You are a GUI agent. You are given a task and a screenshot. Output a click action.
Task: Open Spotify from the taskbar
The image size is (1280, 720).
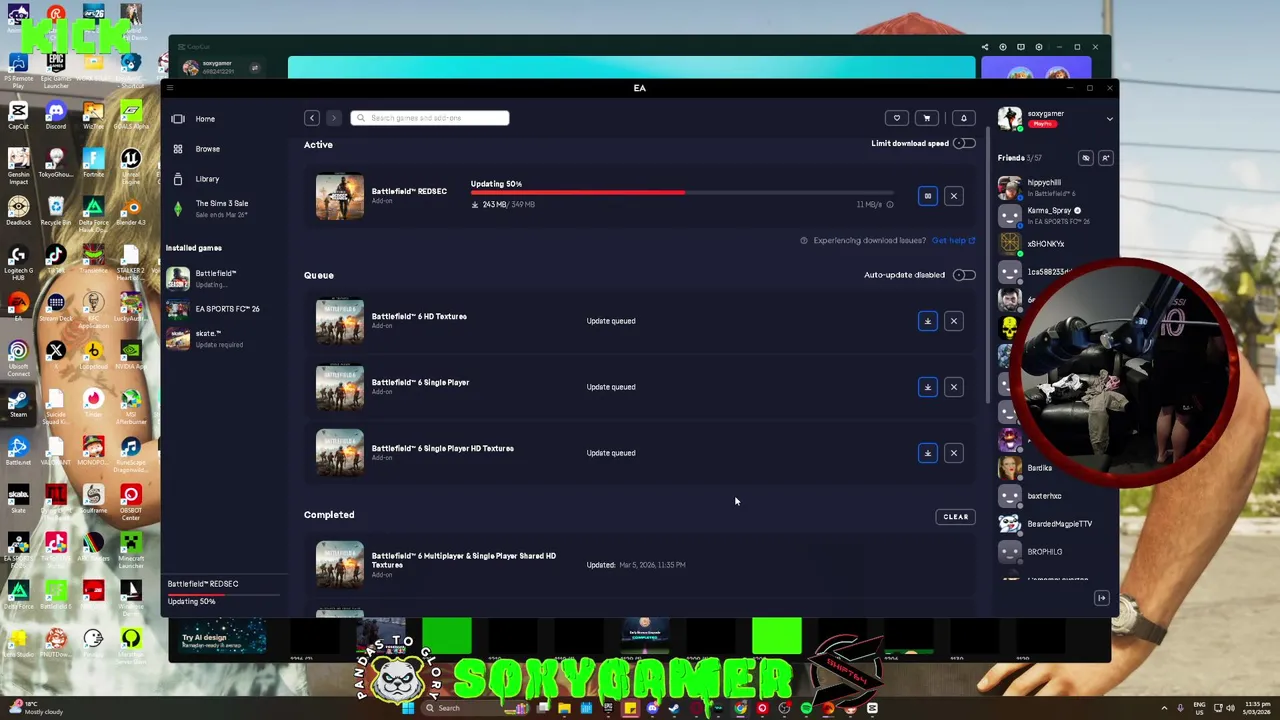coord(806,708)
